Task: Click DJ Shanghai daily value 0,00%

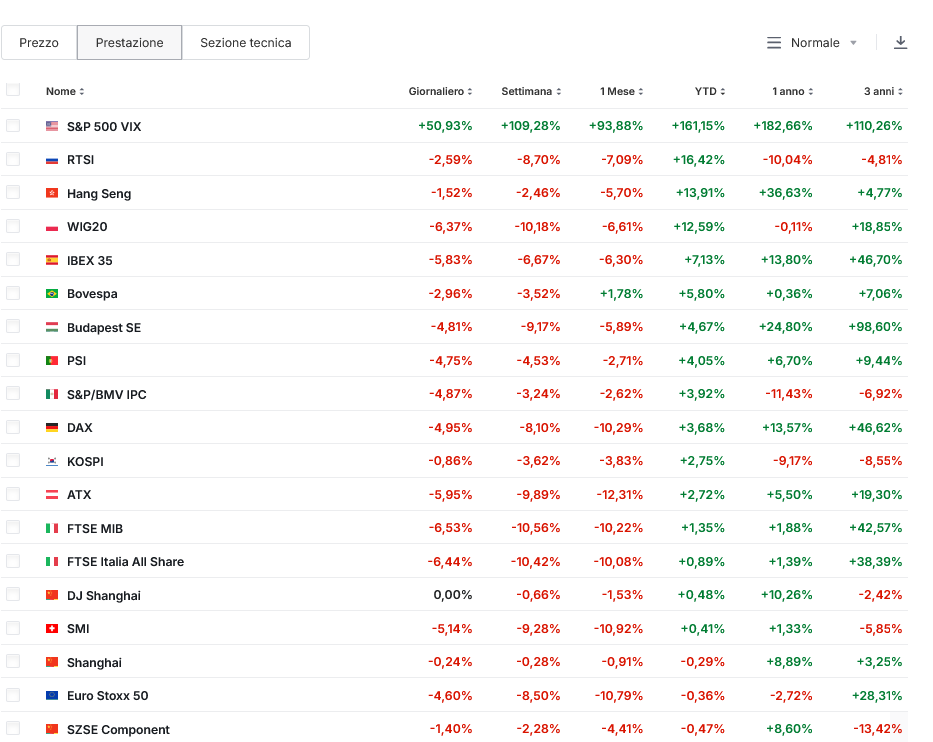Action: point(453,595)
